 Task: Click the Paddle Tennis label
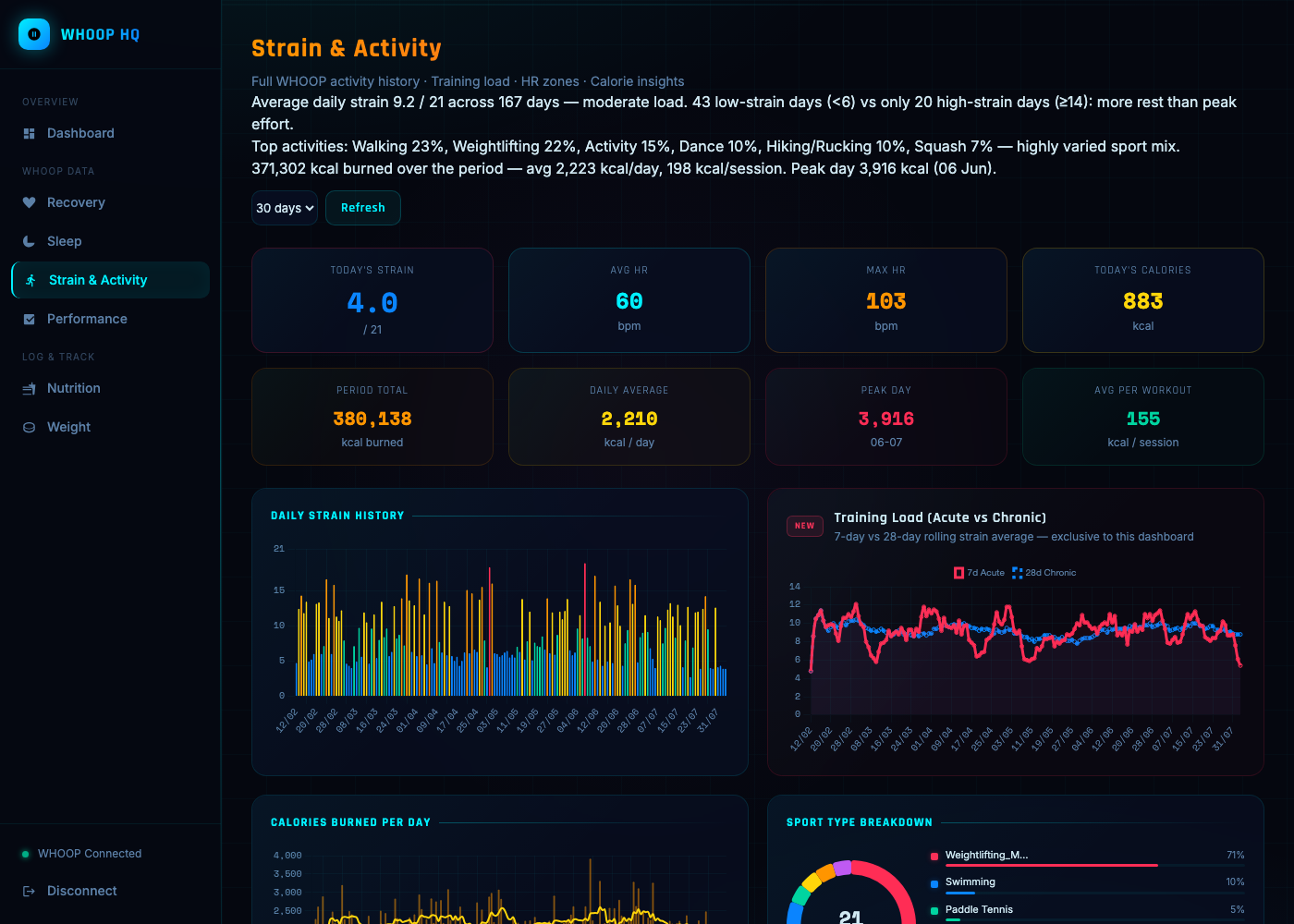point(979,910)
